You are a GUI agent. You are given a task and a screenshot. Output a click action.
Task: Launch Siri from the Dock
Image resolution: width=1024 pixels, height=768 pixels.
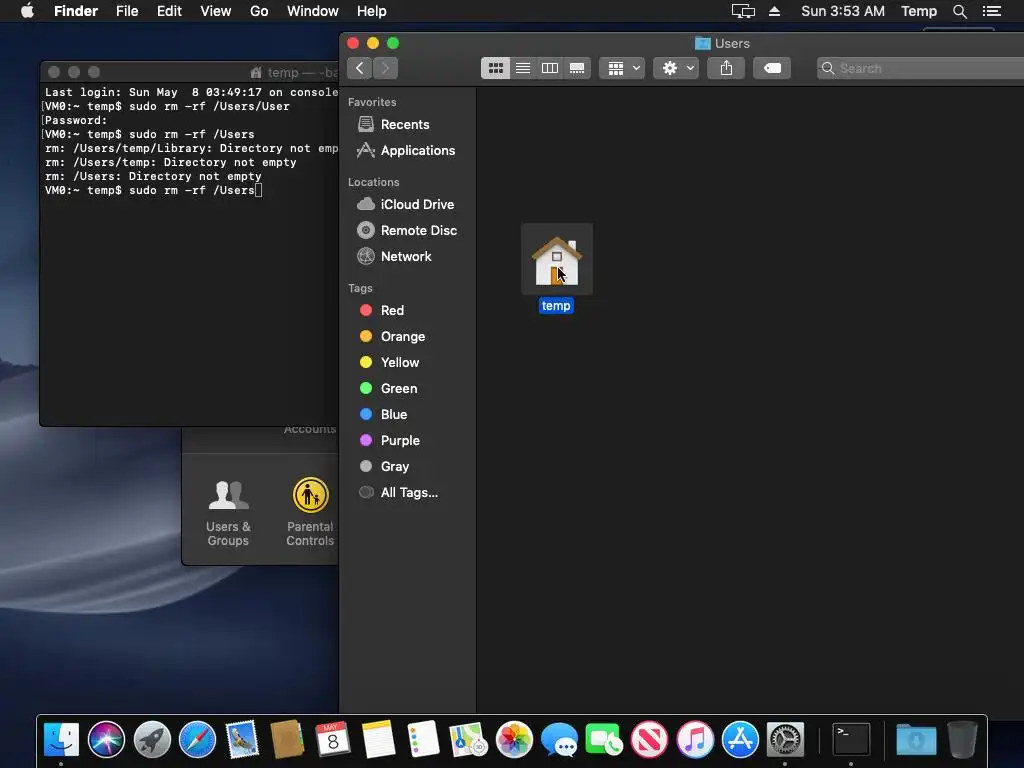(106, 740)
